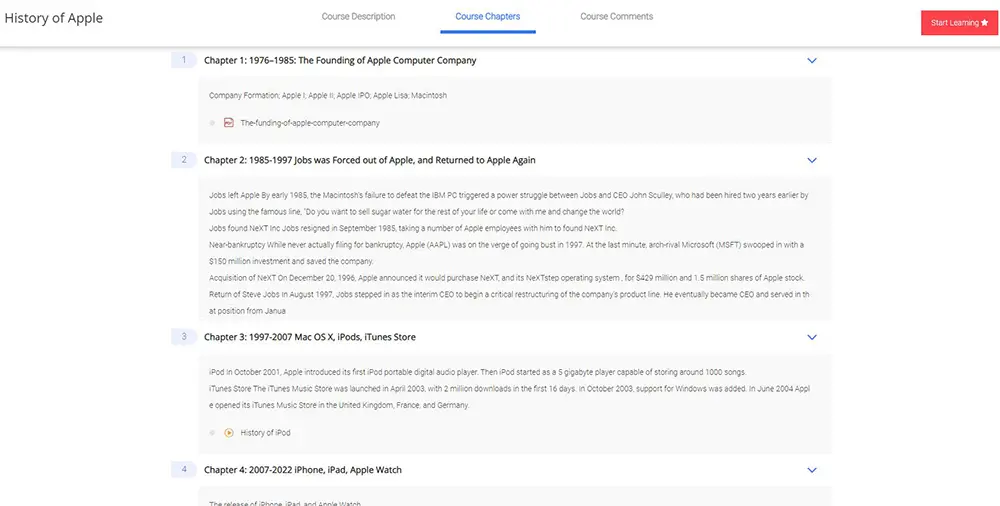Click the grey status dot before History of iPod

click(x=212, y=433)
